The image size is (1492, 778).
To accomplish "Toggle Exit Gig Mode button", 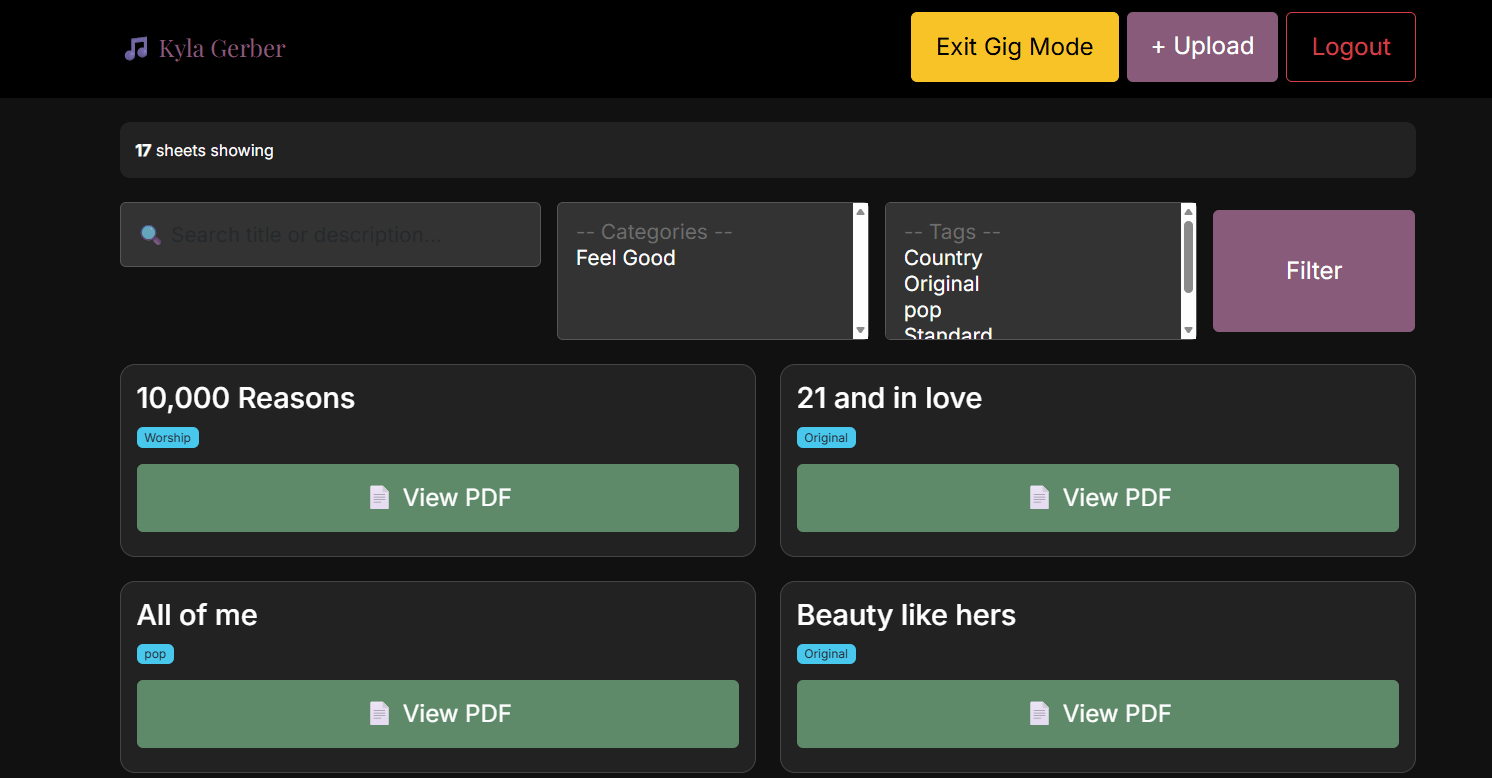I will (1014, 47).
